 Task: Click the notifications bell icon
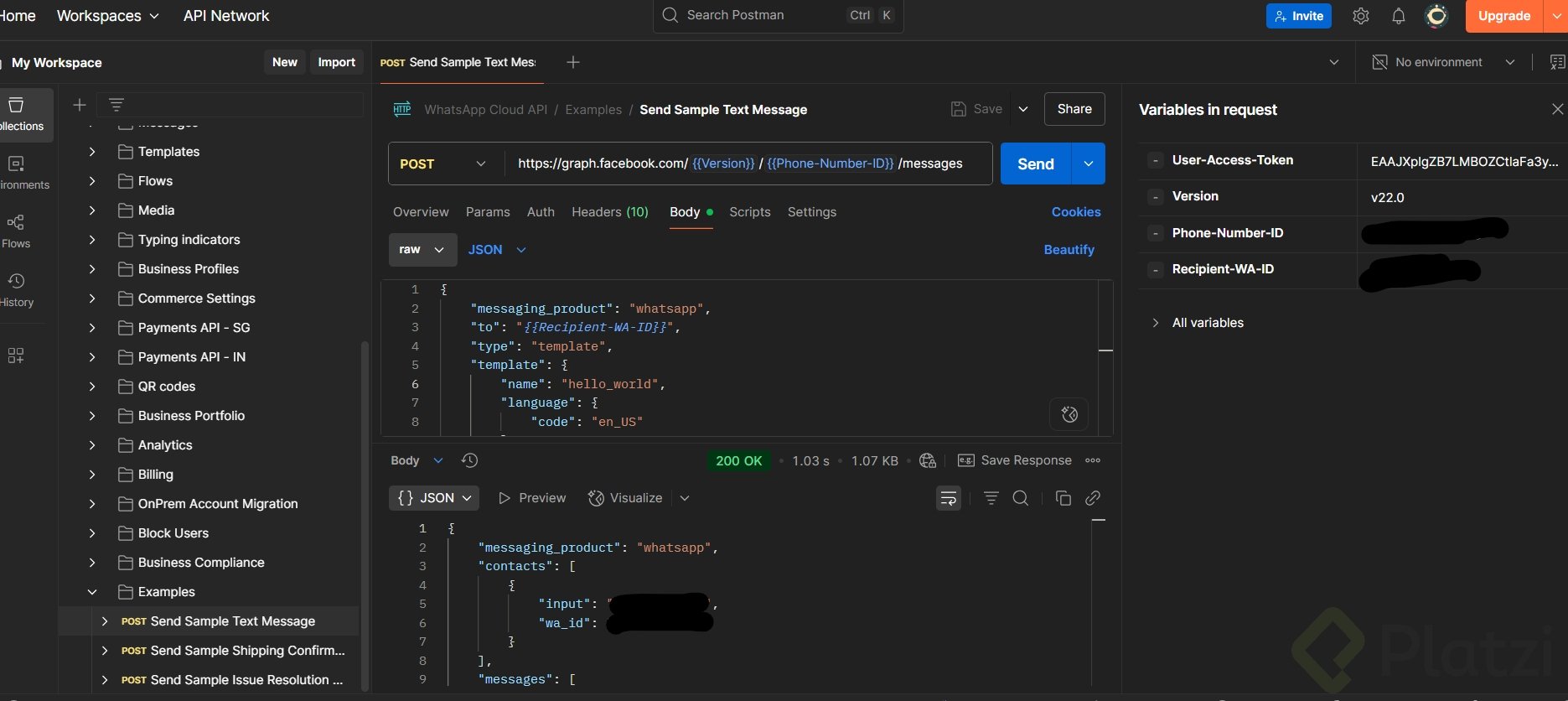[x=1398, y=16]
